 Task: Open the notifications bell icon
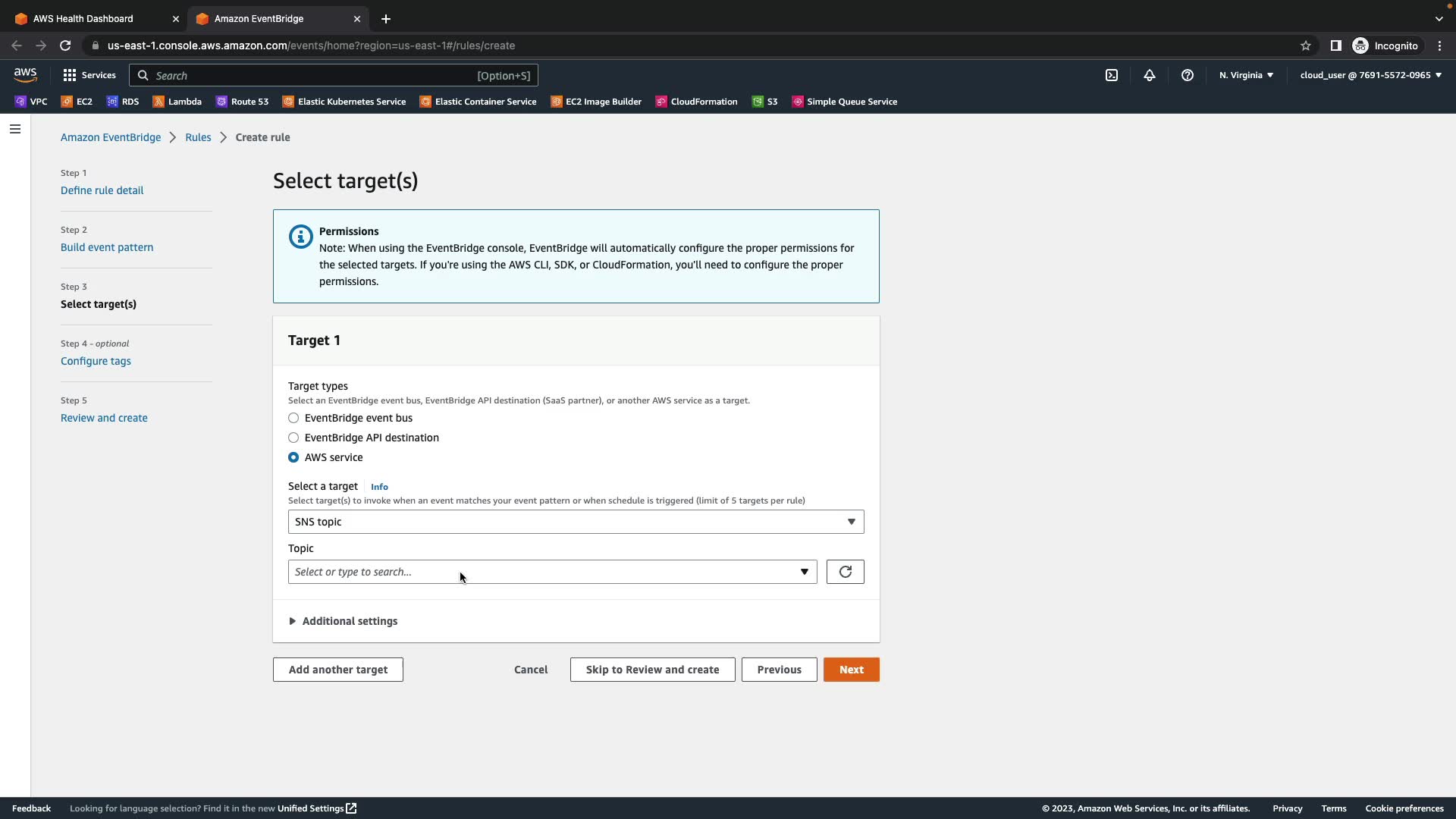(1149, 75)
